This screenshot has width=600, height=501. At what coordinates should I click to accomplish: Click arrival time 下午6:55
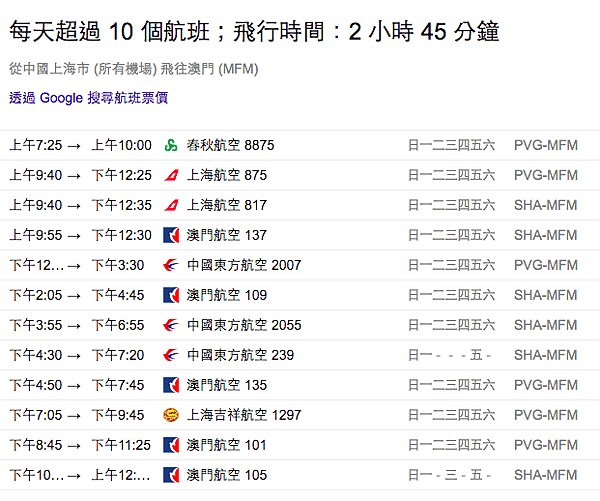point(118,325)
